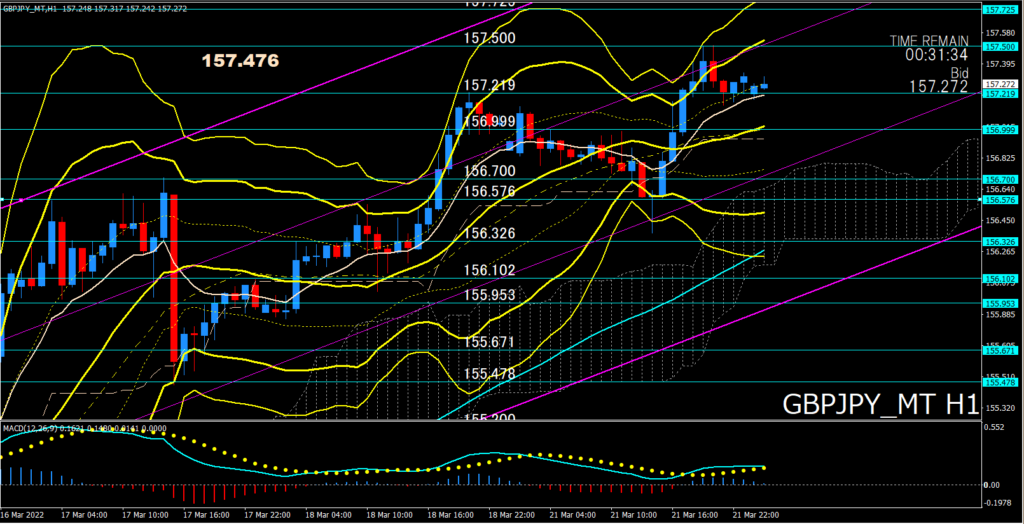Image resolution: width=1024 pixels, height=524 pixels.
Task: Click the 18 Mar 04:00 time label
Action: 326,515
